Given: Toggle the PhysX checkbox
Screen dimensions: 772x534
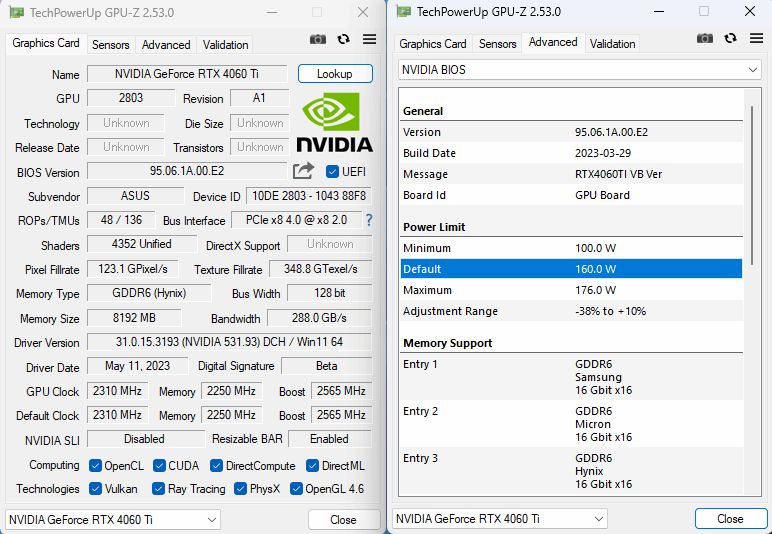Looking at the screenshot, I should [x=240, y=488].
